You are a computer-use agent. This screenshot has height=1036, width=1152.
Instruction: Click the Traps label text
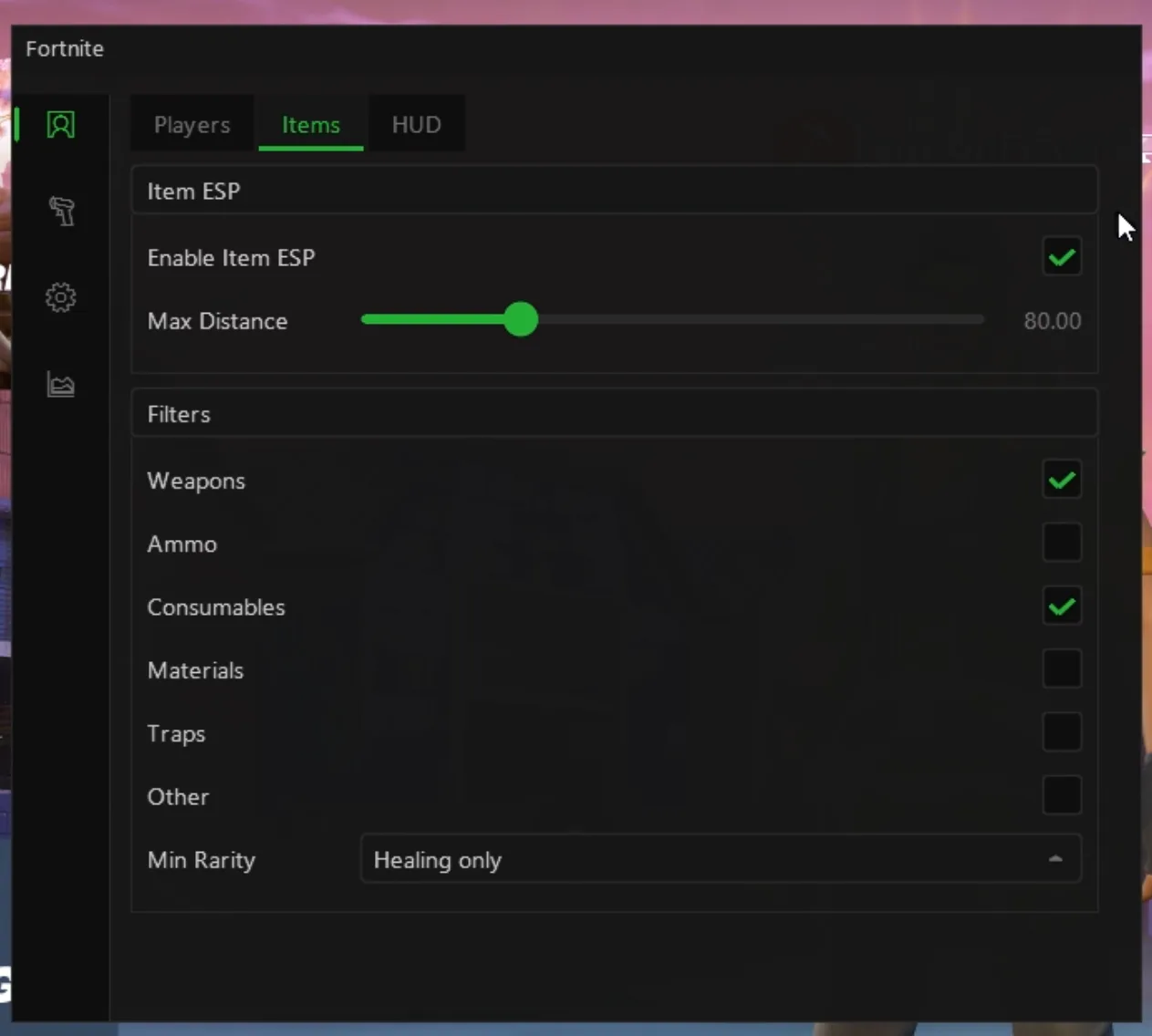tap(176, 734)
